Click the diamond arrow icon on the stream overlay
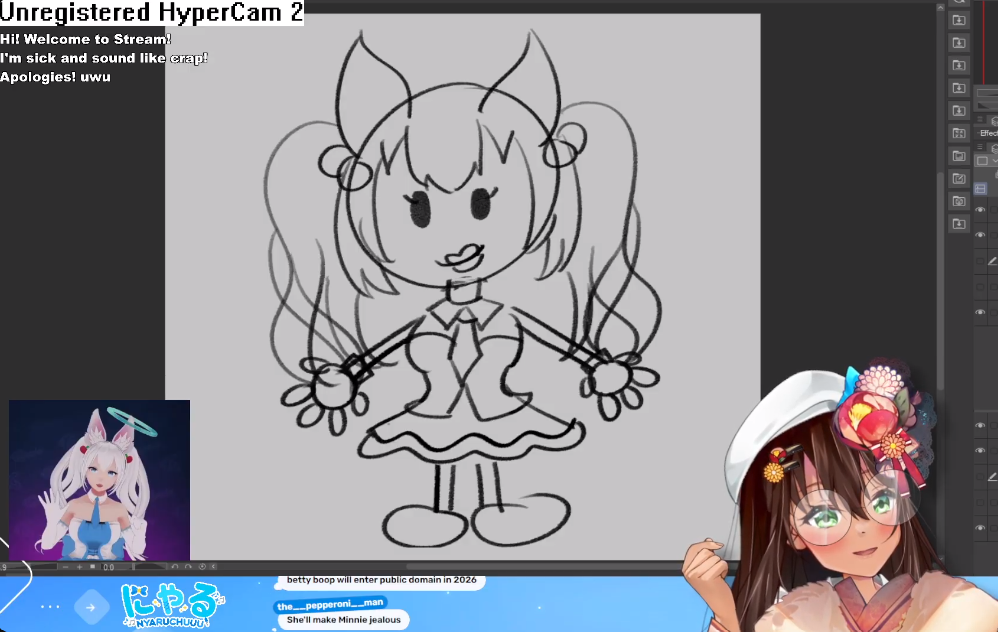 click(90, 607)
